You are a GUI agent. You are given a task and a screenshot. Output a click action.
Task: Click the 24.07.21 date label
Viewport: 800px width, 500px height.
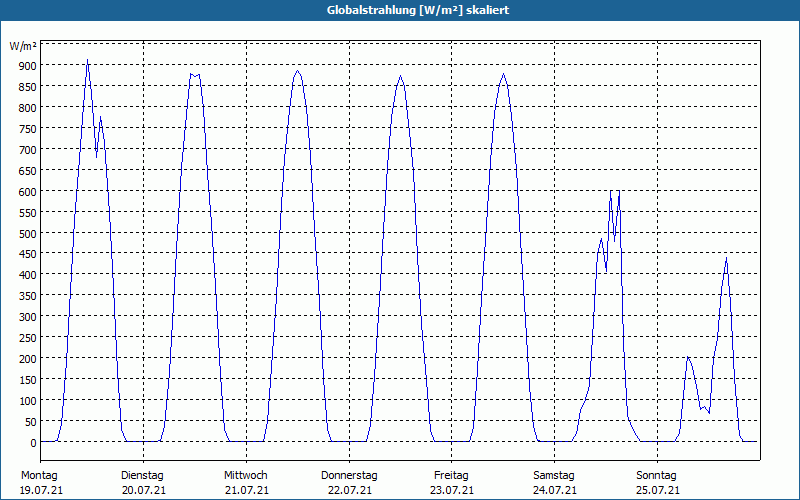point(555,490)
